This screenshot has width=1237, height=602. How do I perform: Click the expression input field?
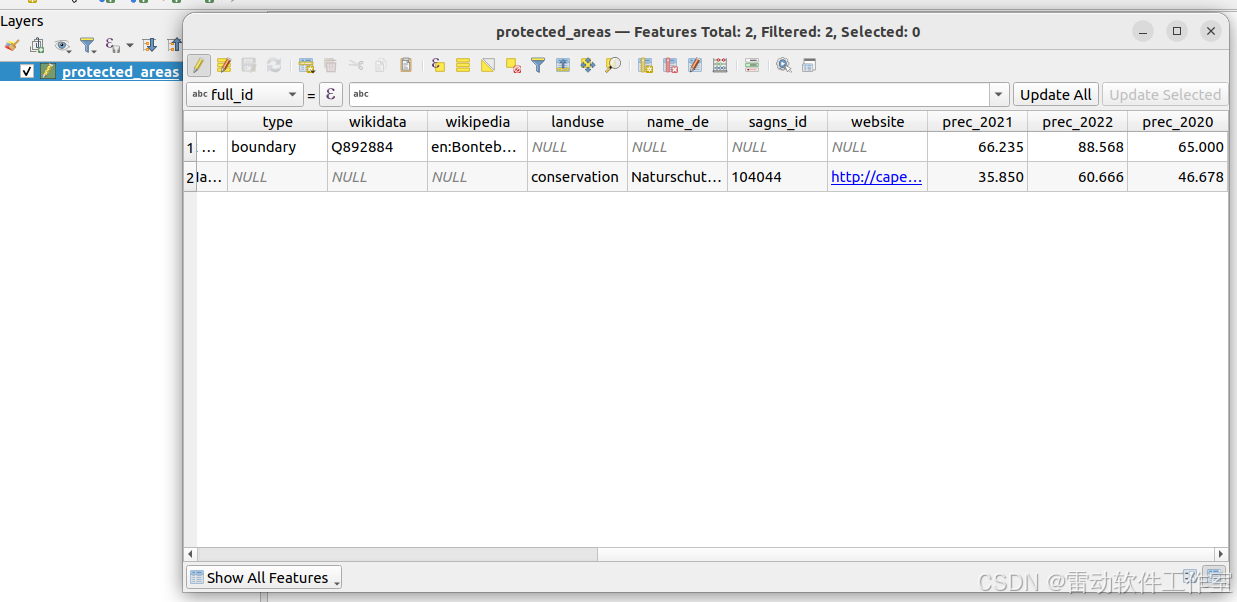coord(669,94)
